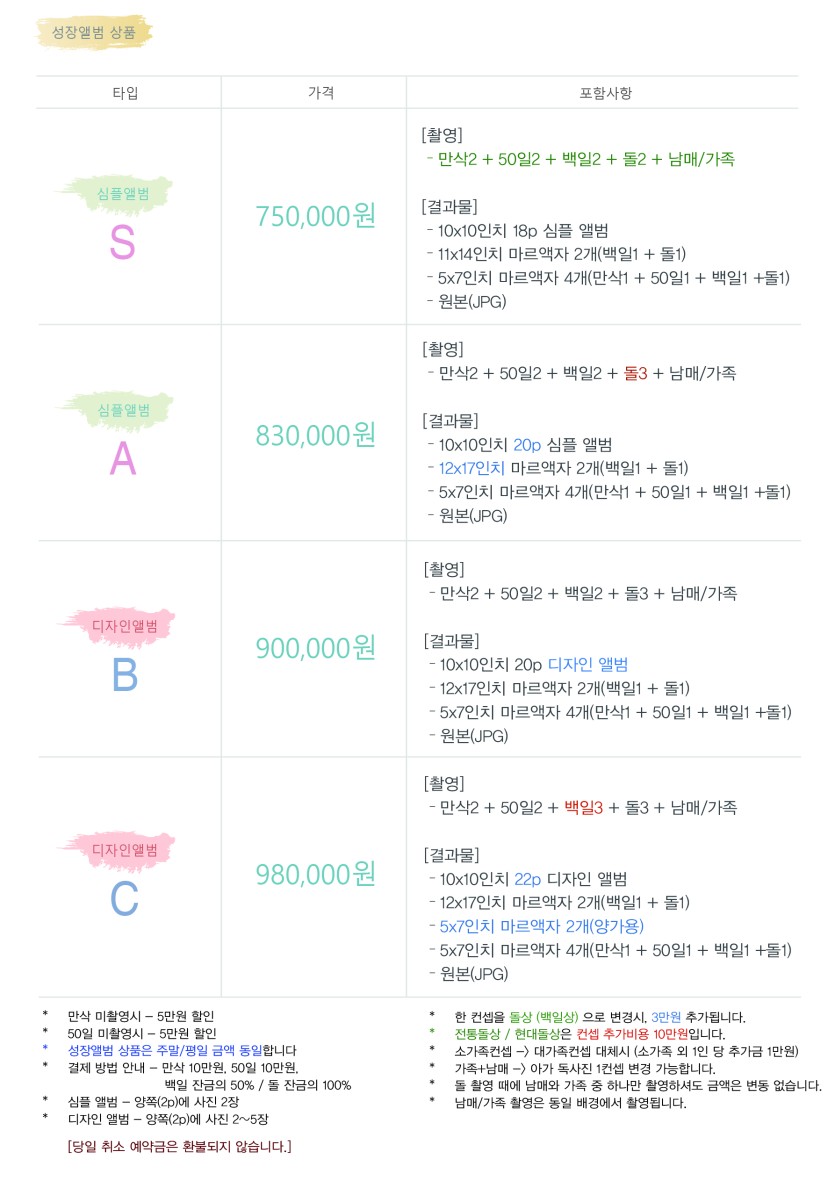The width and height of the screenshot is (835, 1181).
Task: Select the blue B design album letter
Action: (x=125, y=674)
